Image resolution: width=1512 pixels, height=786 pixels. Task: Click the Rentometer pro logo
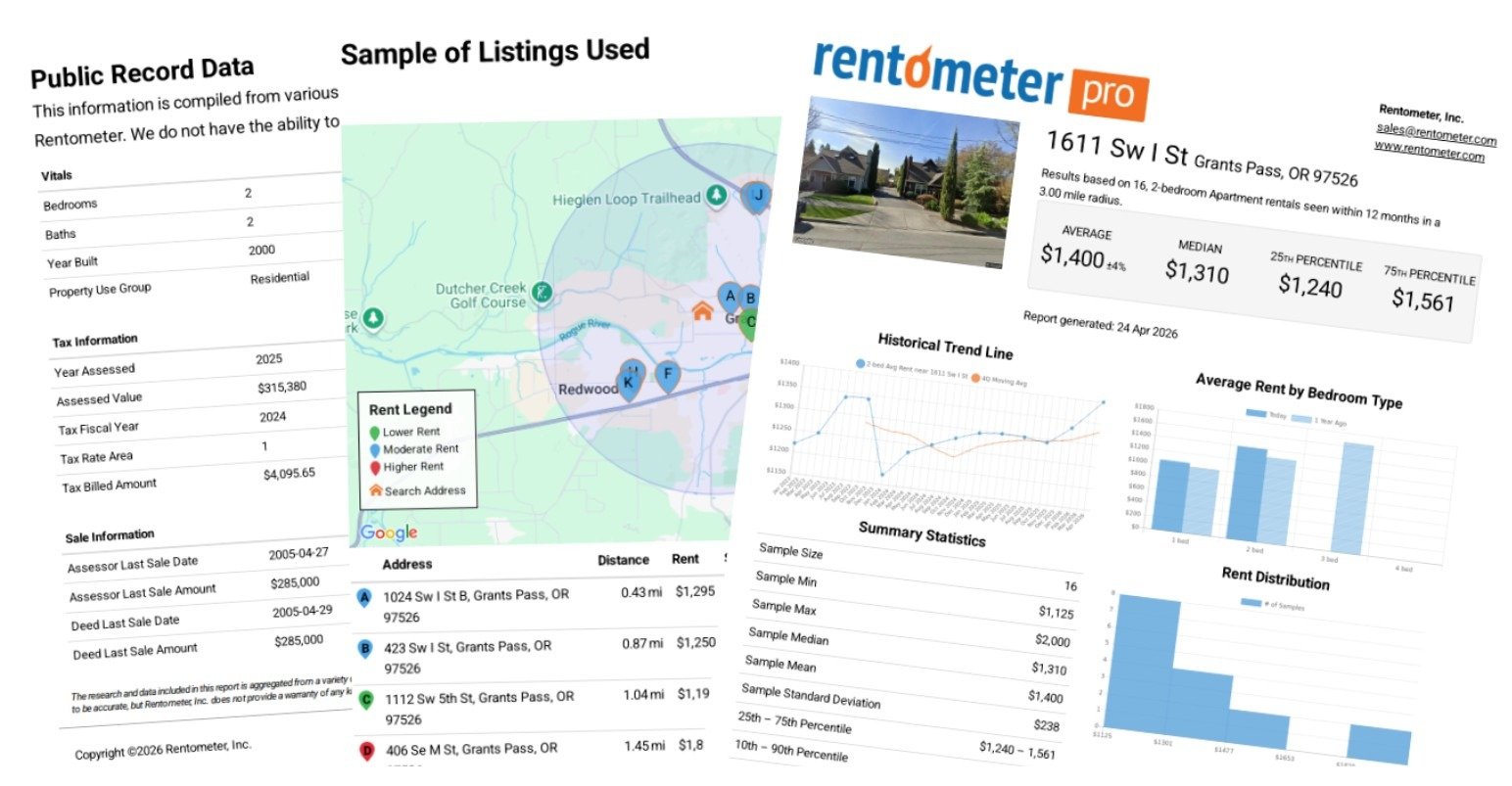coord(979,81)
